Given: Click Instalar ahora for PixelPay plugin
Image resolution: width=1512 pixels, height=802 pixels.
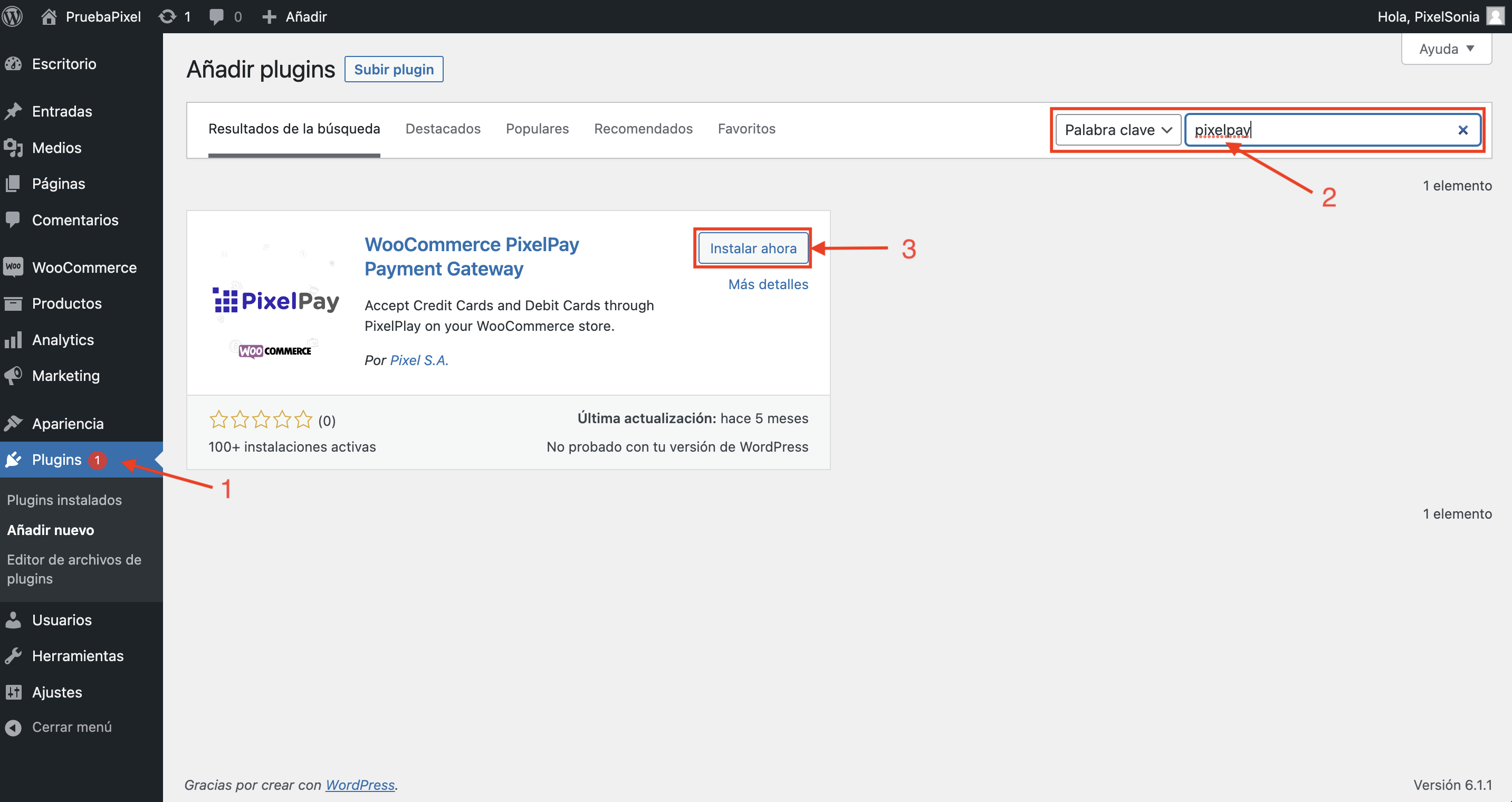Looking at the screenshot, I should tap(753, 249).
